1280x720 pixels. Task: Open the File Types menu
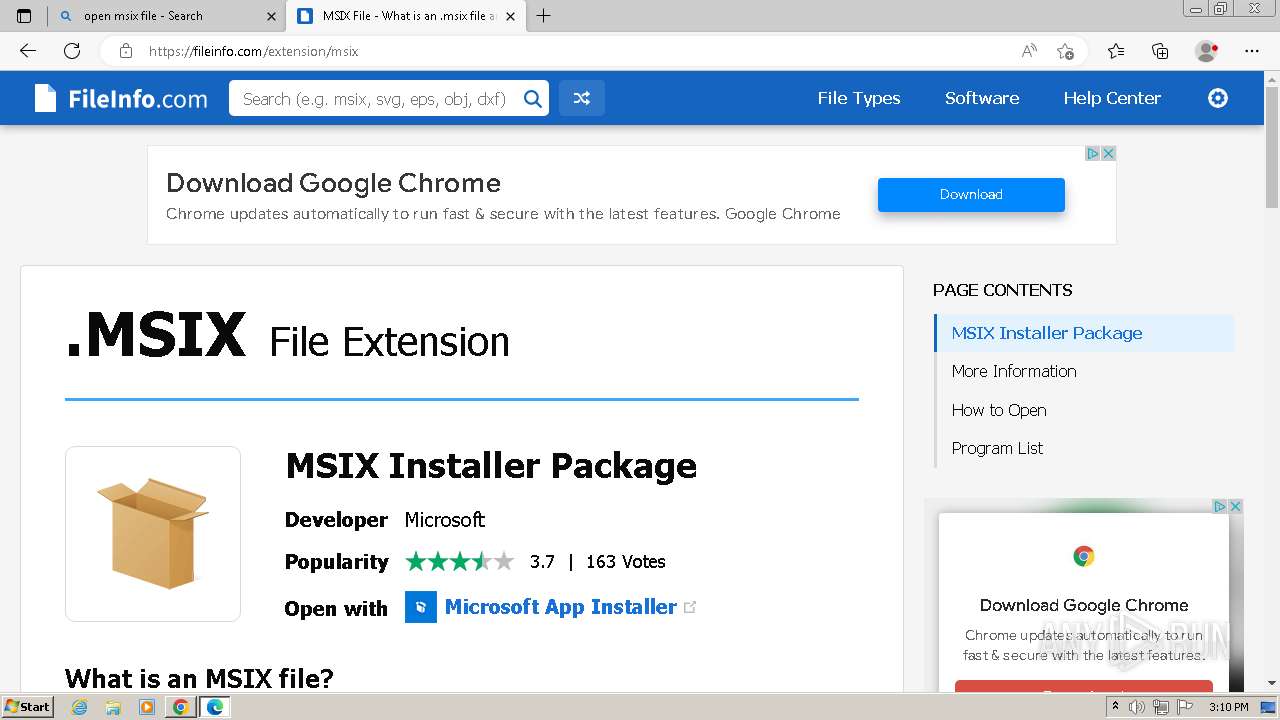click(859, 98)
